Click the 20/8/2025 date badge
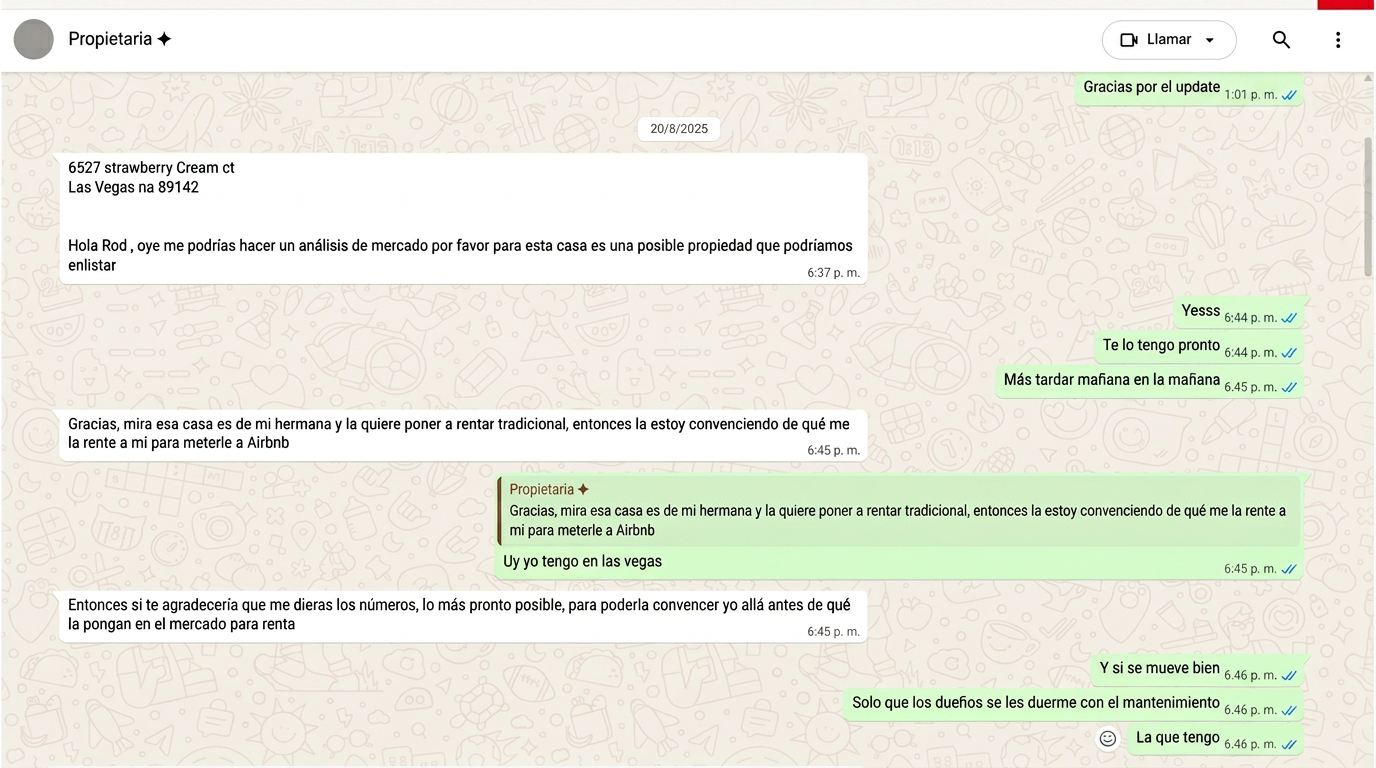 point(678,128)
